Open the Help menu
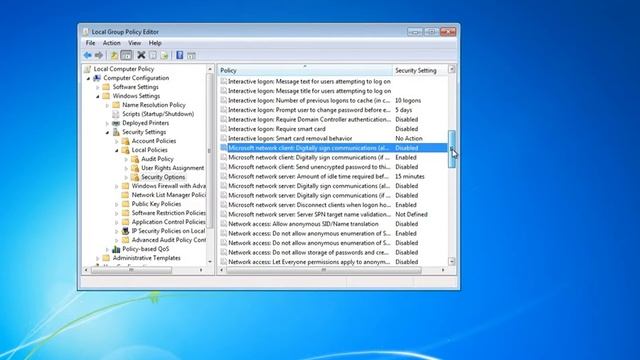 [155, 43]
